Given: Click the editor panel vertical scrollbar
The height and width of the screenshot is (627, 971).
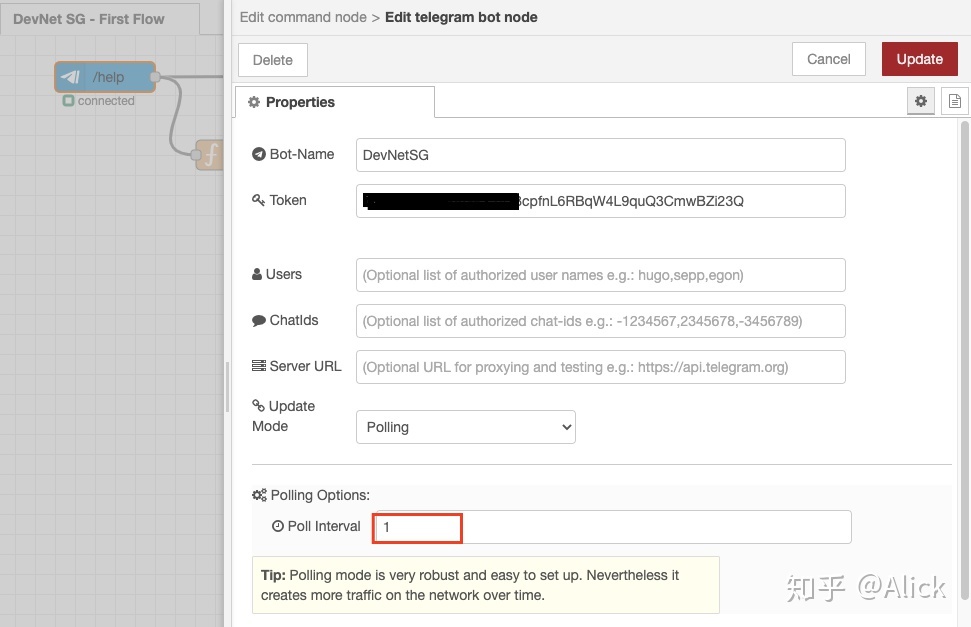Looking at the screenshot, I should (x=964, y=361).
